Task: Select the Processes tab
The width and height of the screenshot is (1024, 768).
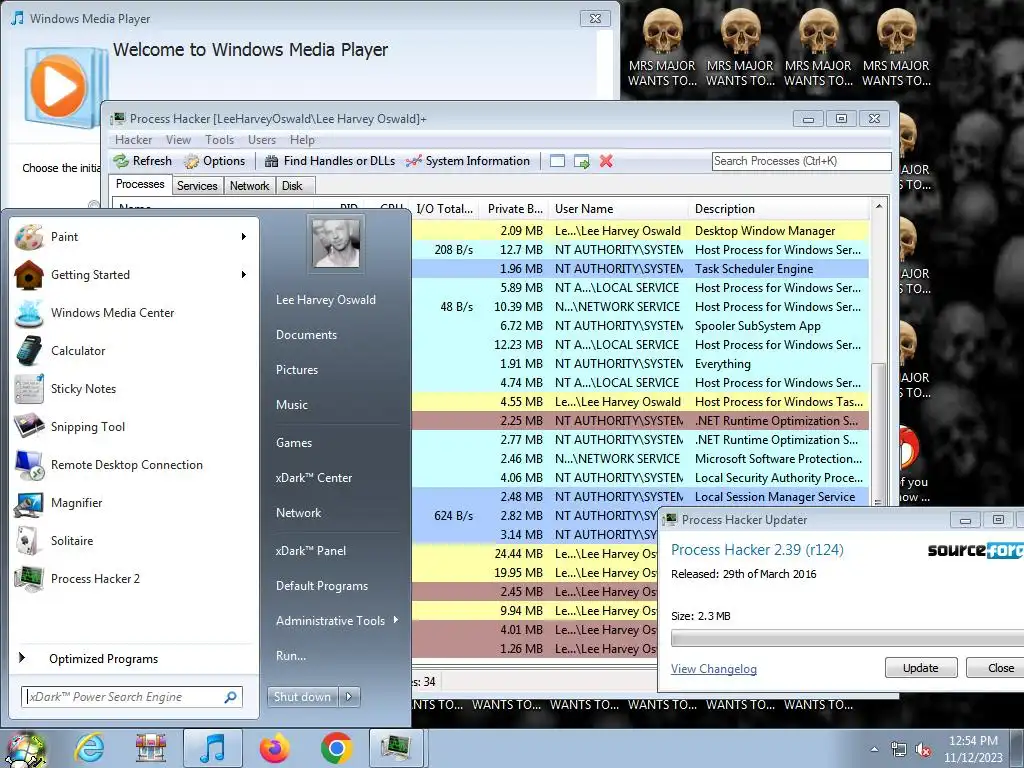Action: point(140,184)
